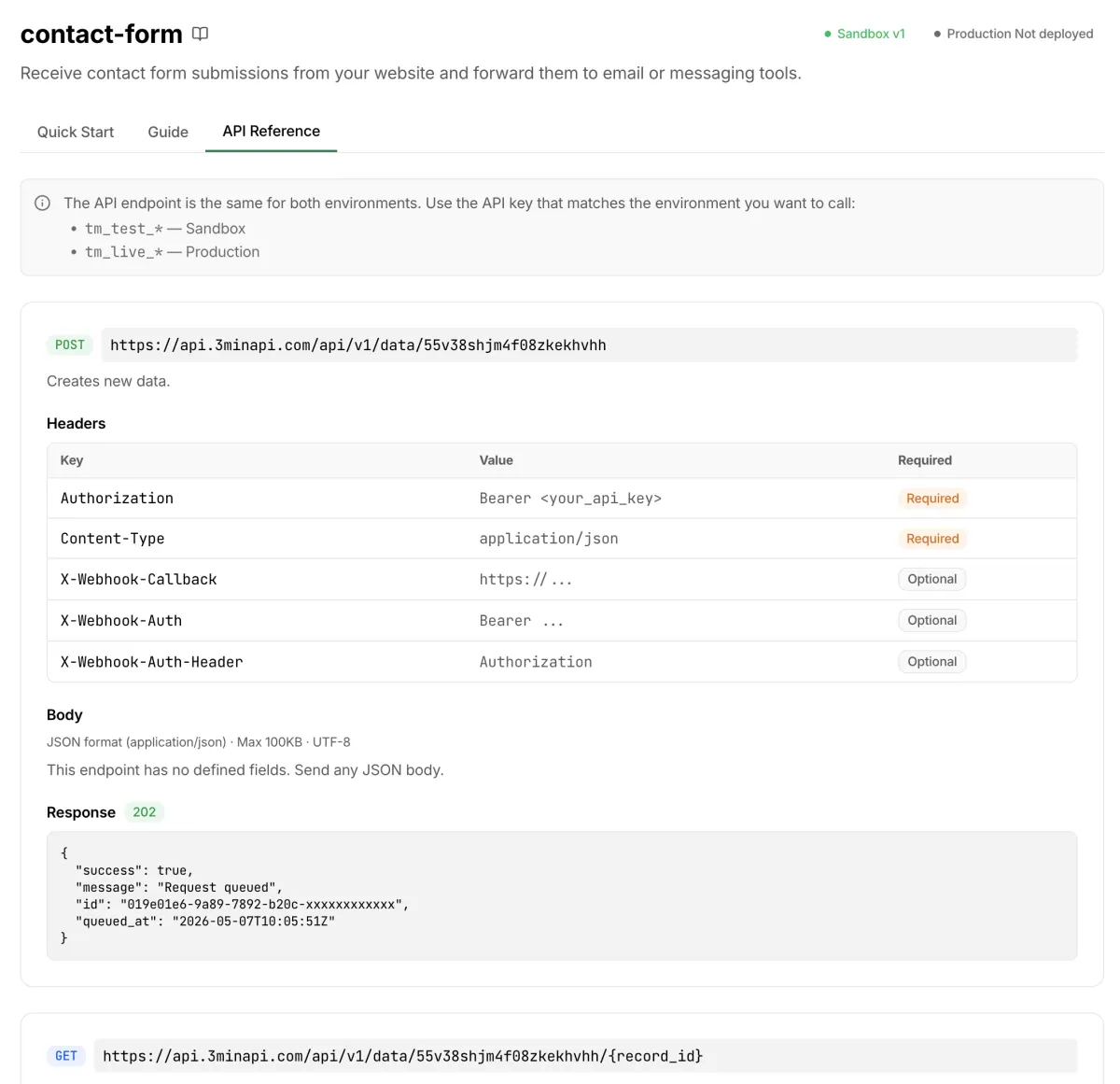Switch to the Quick Start tab
Viewport: 1120px width, 1084px height.
pyautogui.click(x=76, y=132)
